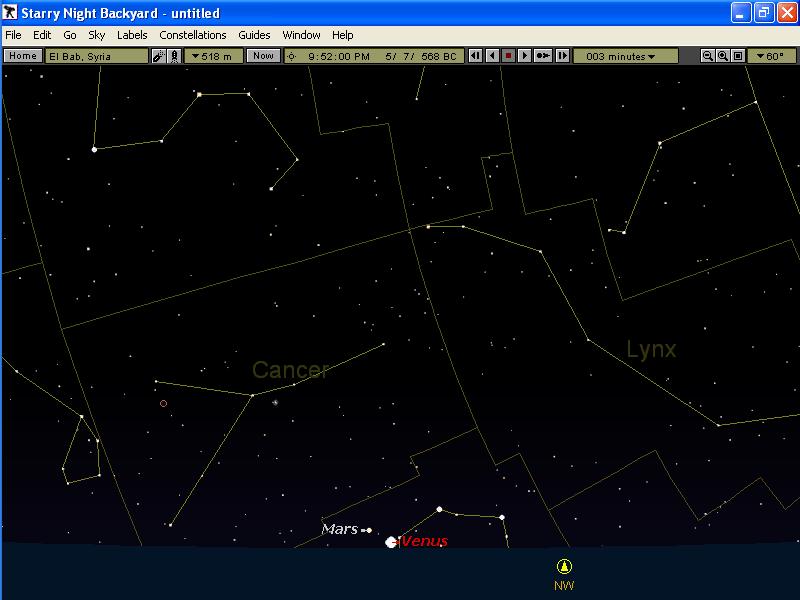The image size is (800, 600).
Task: Open the Labels menu
Action: [x=132, y=35]
